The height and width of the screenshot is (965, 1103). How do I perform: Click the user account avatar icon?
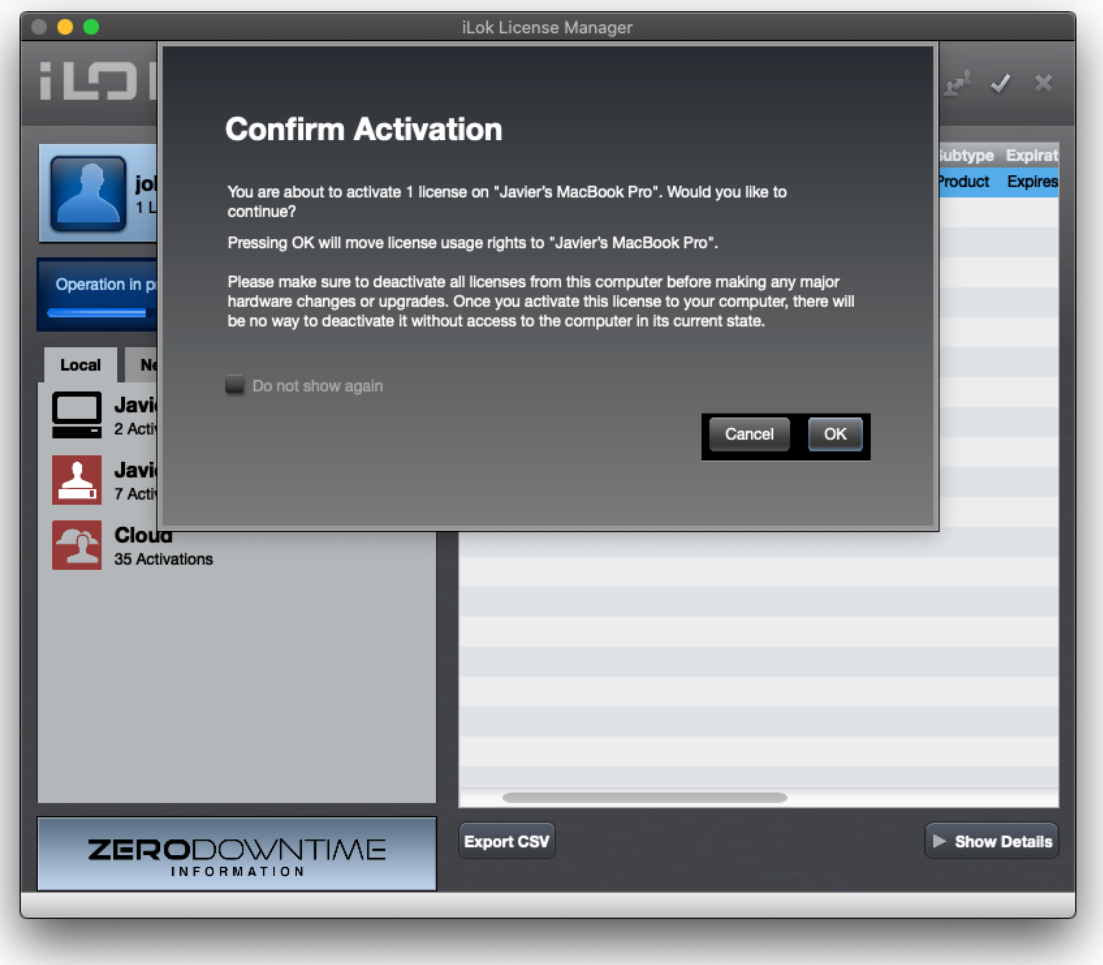tap(88, 194)
